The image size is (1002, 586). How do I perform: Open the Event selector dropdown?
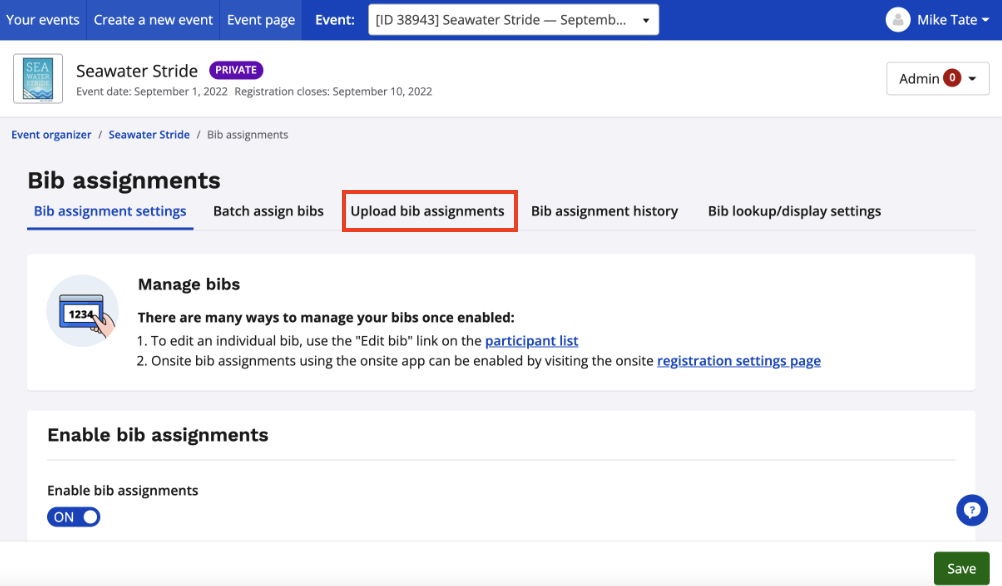tap(513, 20)
